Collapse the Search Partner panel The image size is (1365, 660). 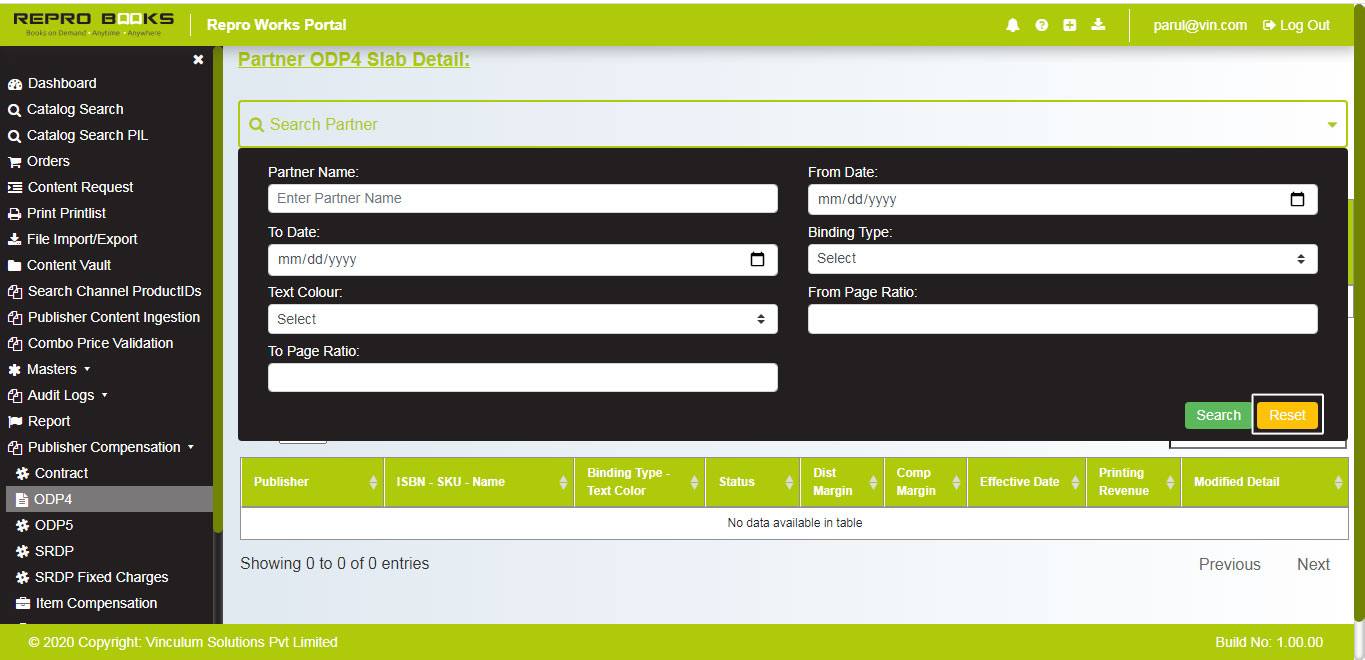(x=1332, y=125)
